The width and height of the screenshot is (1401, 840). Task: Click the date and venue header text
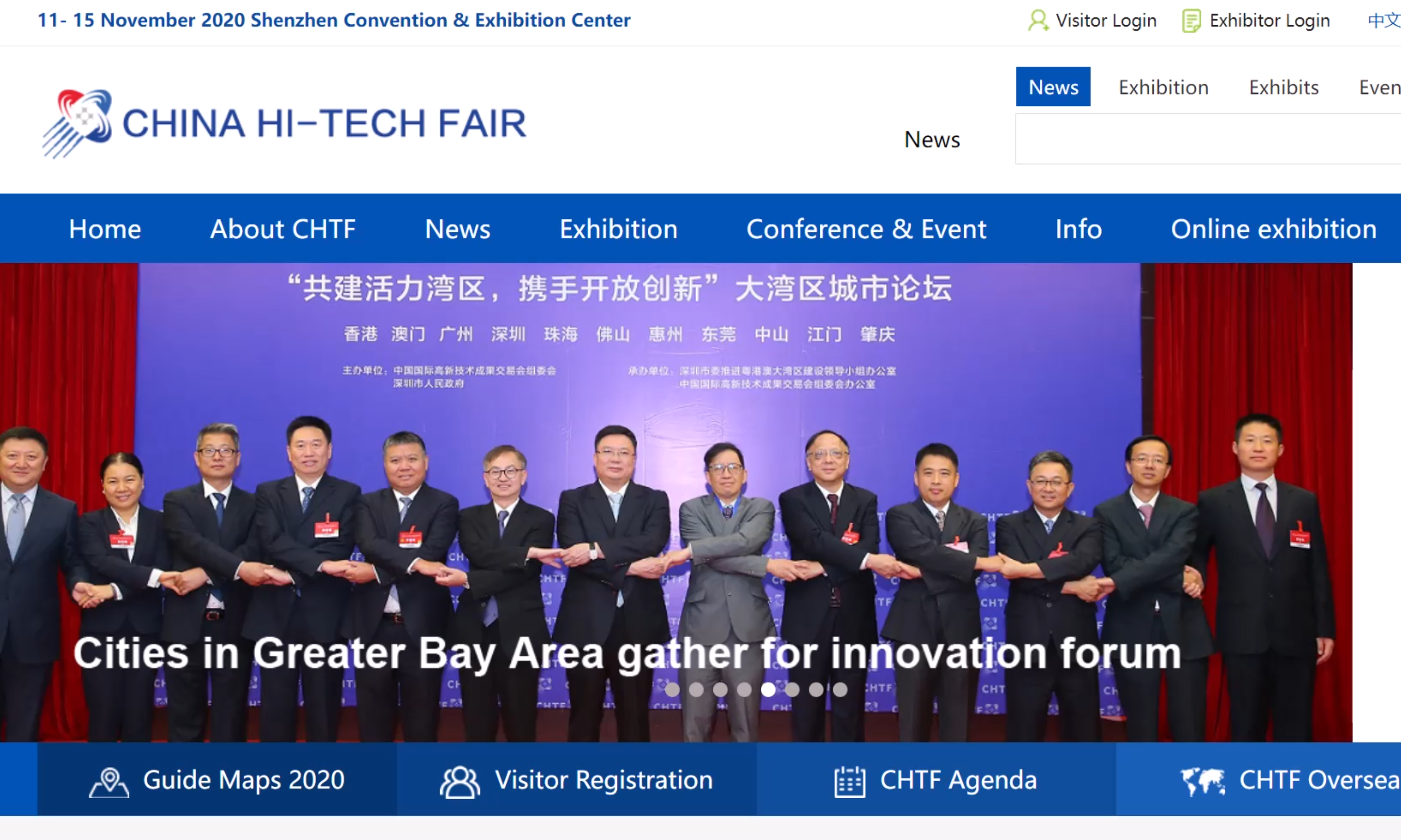click(334, 20)
